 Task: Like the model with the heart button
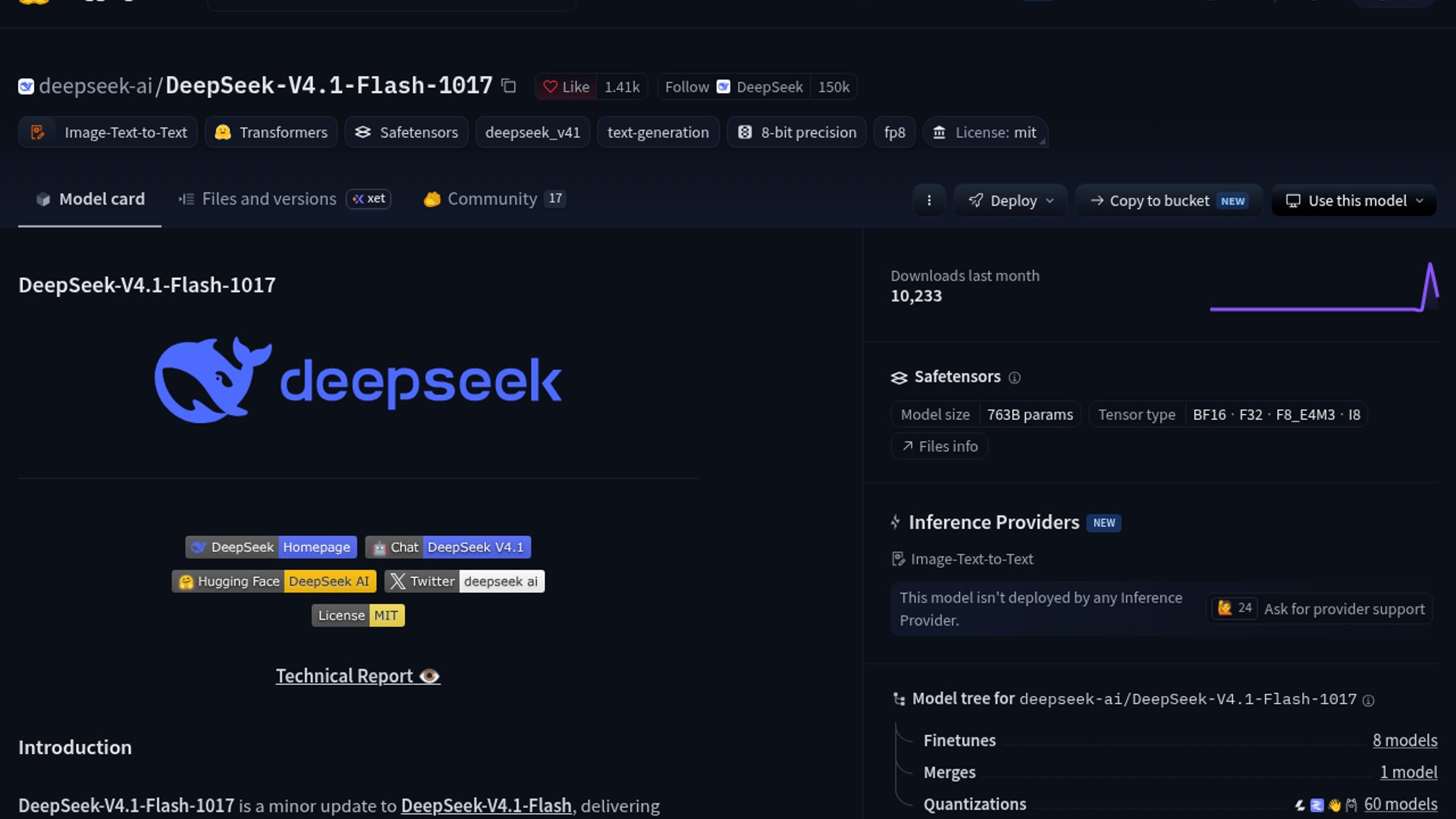point(566,87)
